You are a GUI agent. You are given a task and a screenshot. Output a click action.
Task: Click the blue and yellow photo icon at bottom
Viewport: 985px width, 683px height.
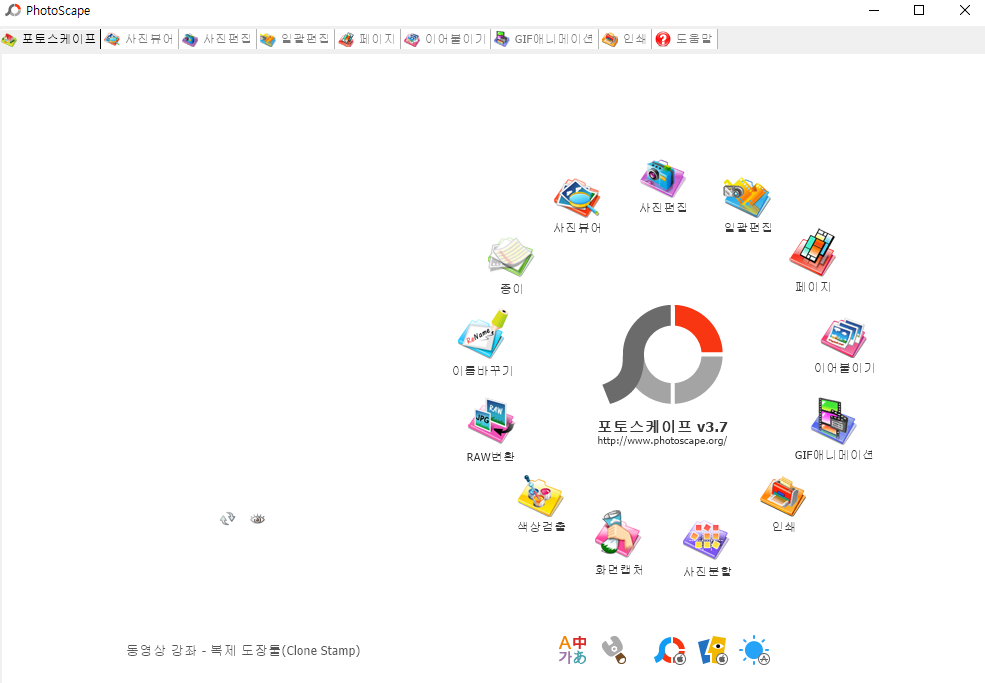(x=713, y=650)
